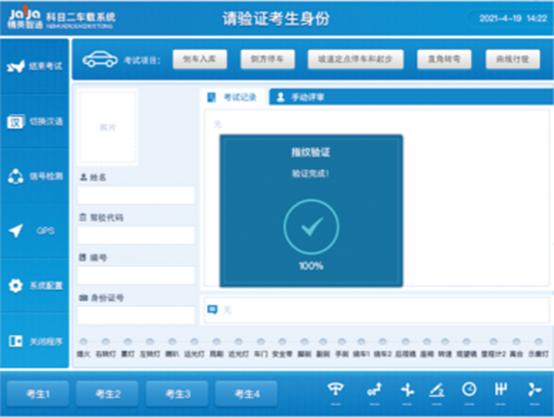Image resolution: width=554 pixels, height=418 pixels.
Task: Open the GPS arrow icon
Action: 16,231
